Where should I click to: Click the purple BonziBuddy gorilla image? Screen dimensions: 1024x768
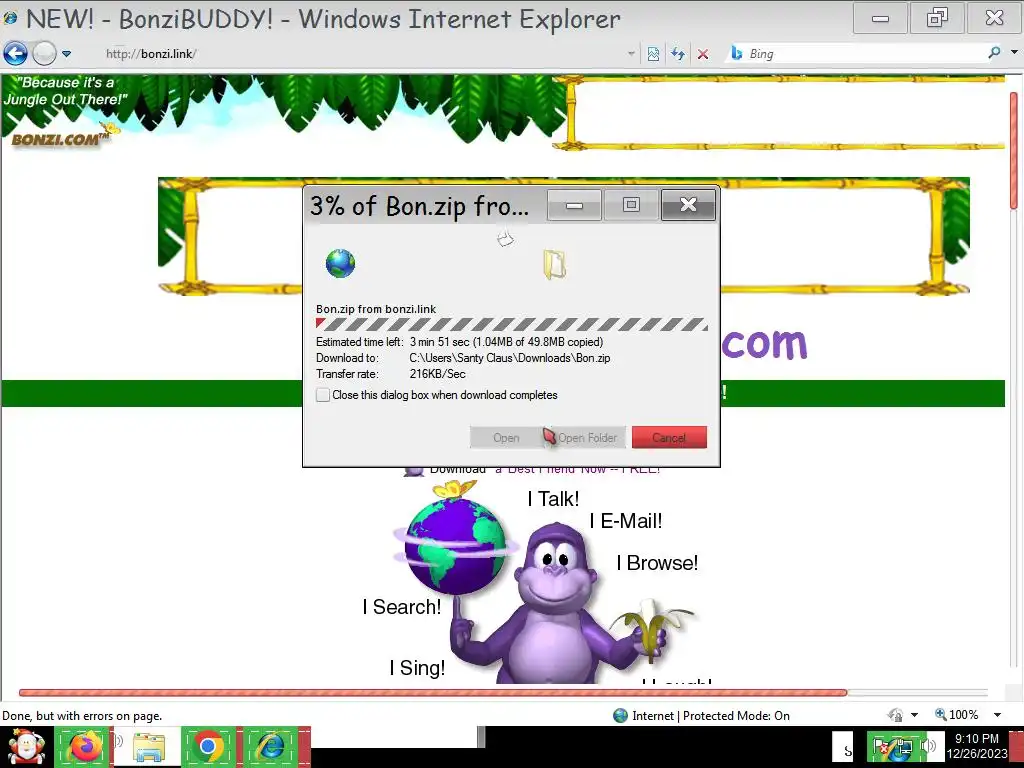[x=555, y=604]
